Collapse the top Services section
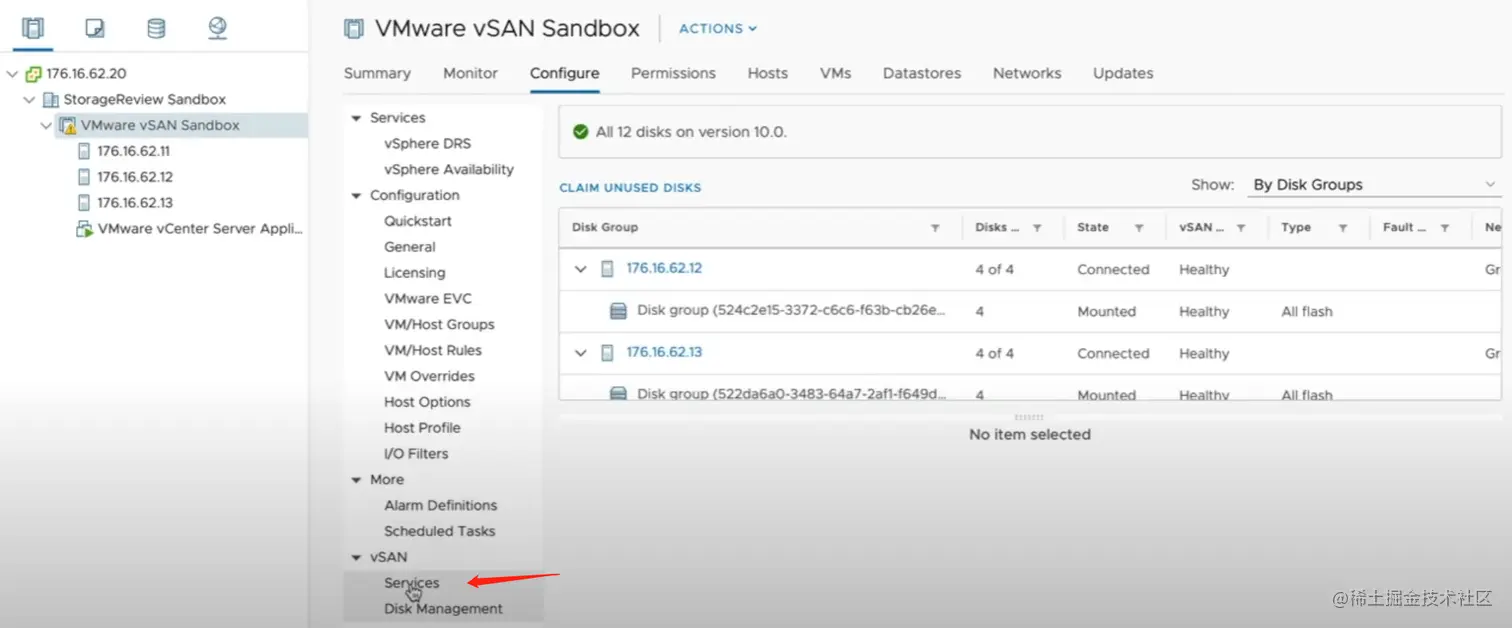The width and height of the screenshot is (1512, 628). click(x=356, y=118)
